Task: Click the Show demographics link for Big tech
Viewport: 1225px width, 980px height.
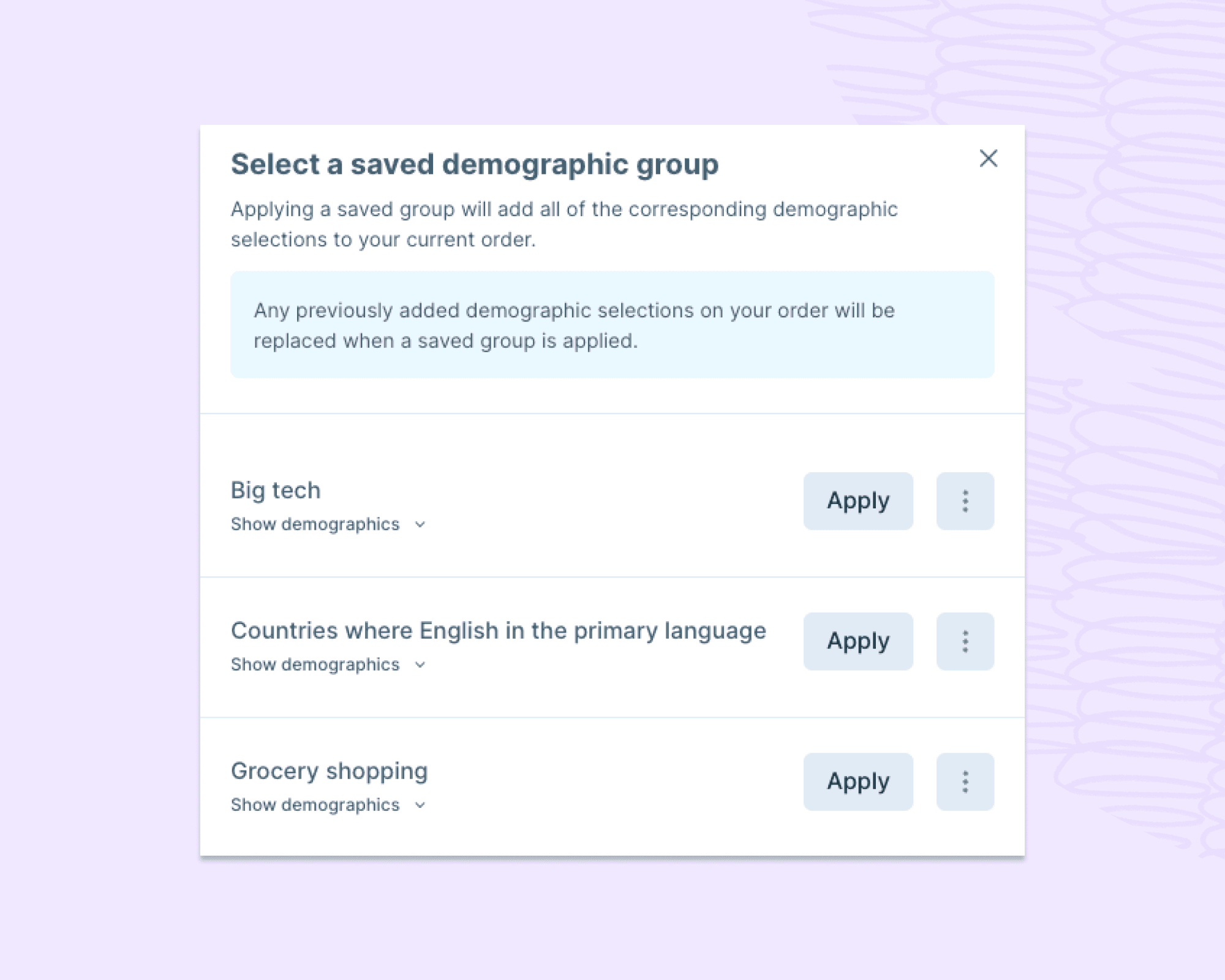Action: [315, 524]
